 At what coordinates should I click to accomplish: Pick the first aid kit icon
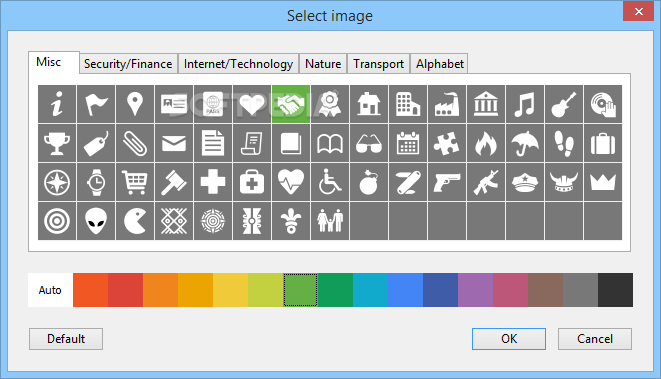[252, 182]
